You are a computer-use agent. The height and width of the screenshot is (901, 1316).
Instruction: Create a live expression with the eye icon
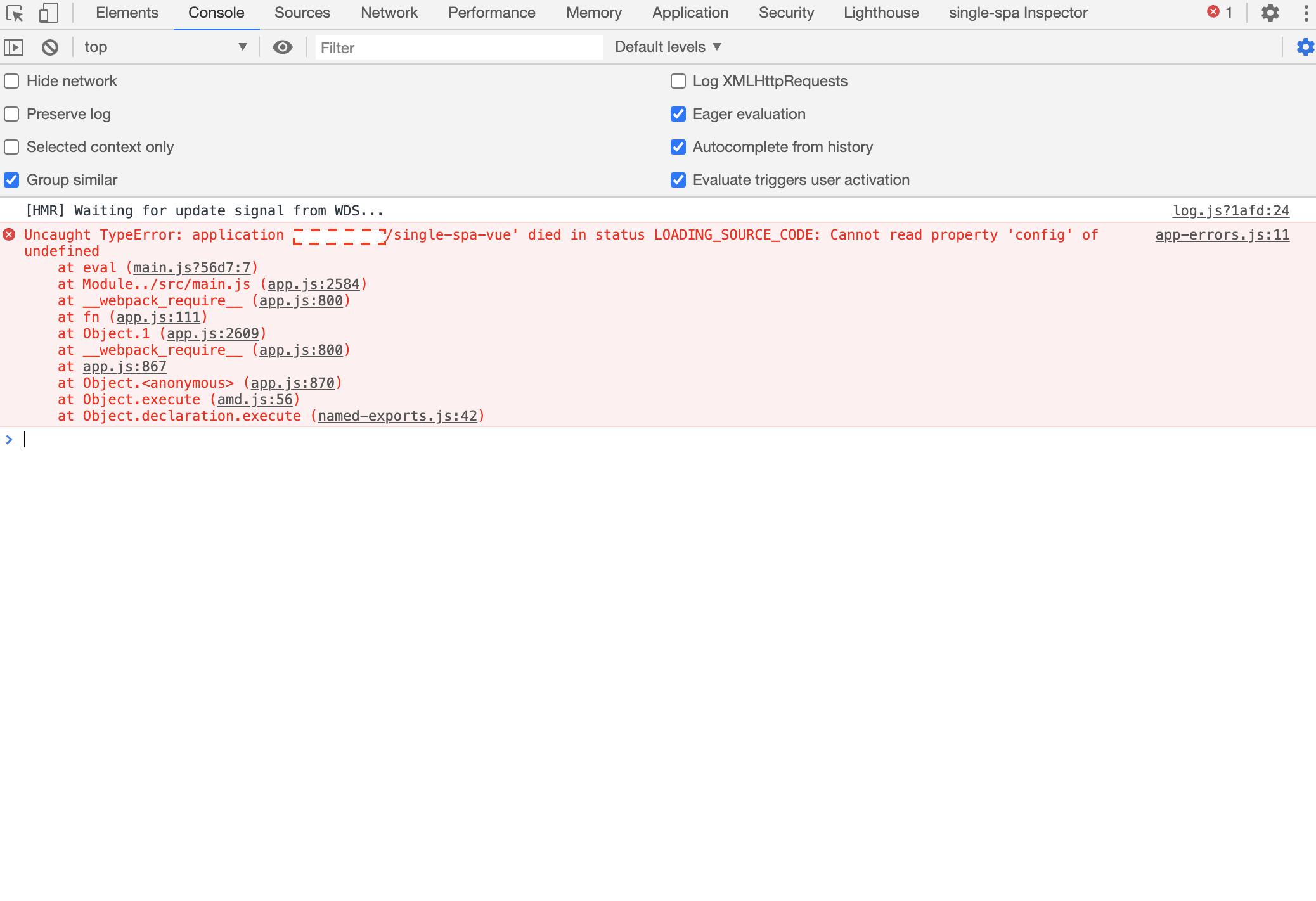tap(283, 47)
